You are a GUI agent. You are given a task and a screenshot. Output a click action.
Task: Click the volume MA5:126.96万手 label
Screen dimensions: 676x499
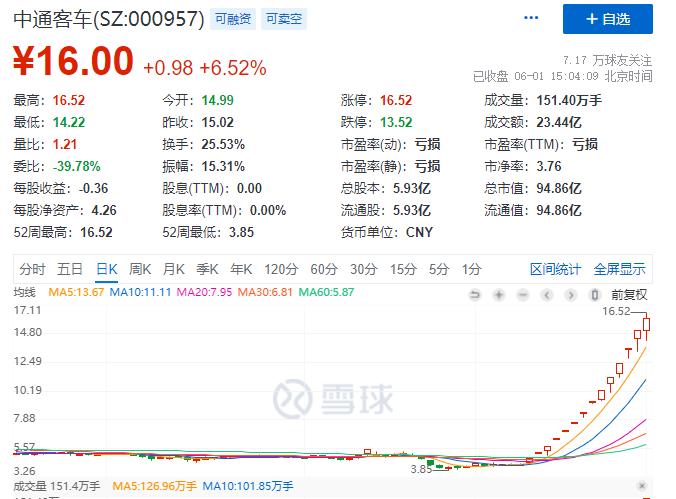pos(155,486)
